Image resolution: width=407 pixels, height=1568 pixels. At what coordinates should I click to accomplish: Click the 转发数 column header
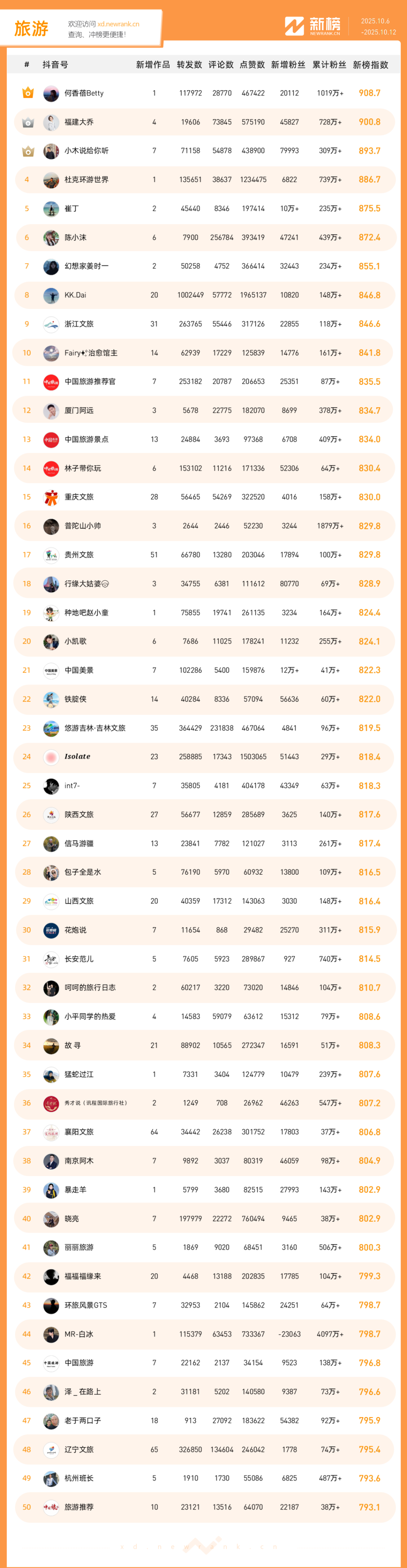(189, 65)
